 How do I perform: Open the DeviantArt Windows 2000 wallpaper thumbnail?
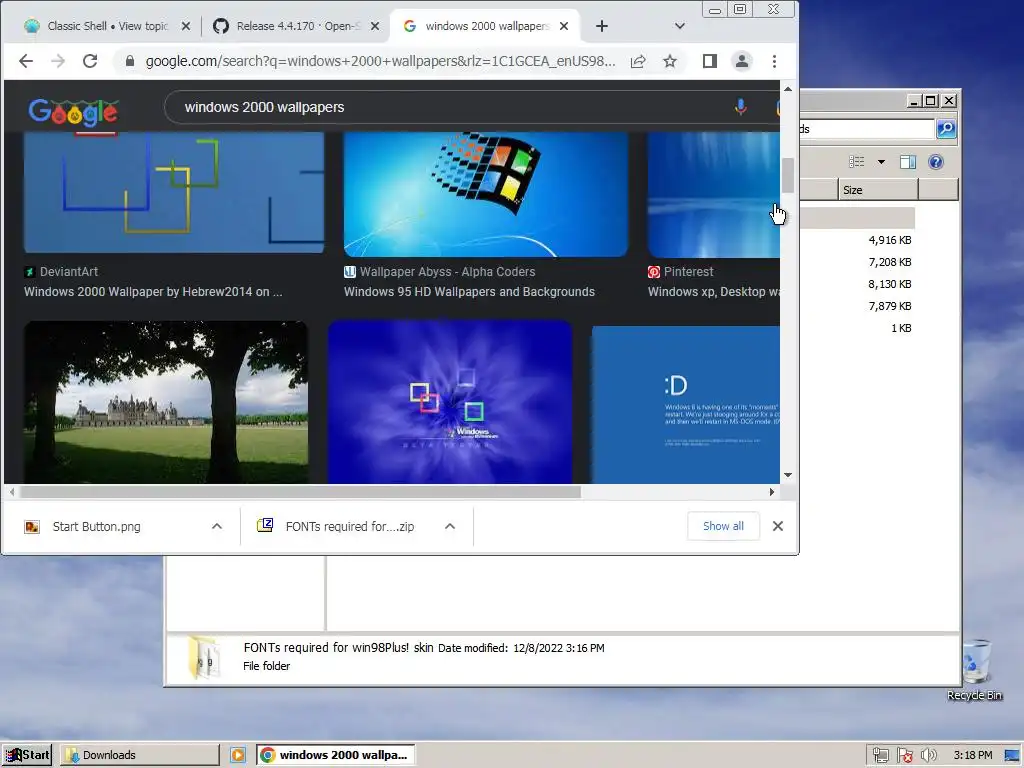coord(174,192)
